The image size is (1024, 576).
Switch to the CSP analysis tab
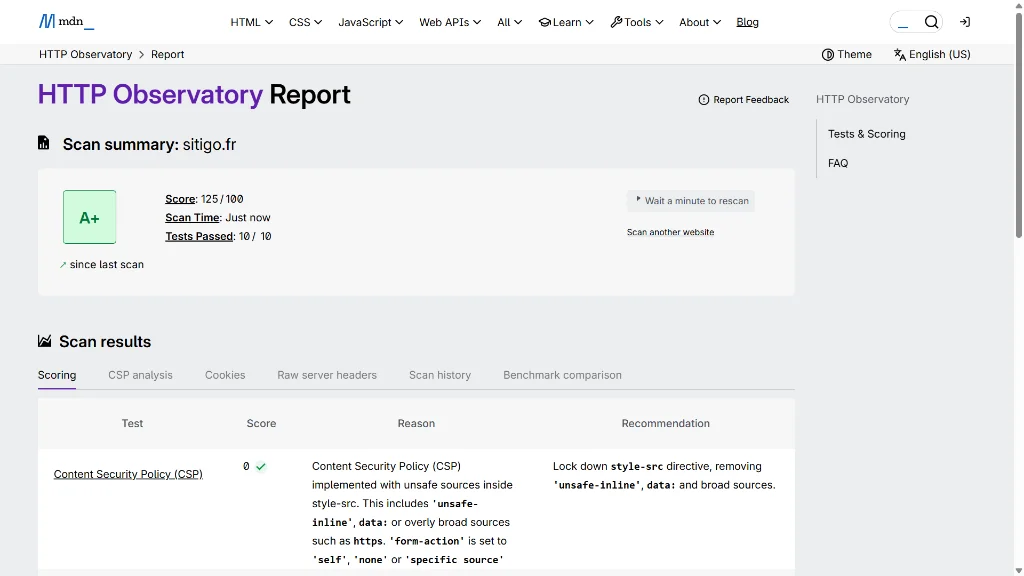coord(140,375)
